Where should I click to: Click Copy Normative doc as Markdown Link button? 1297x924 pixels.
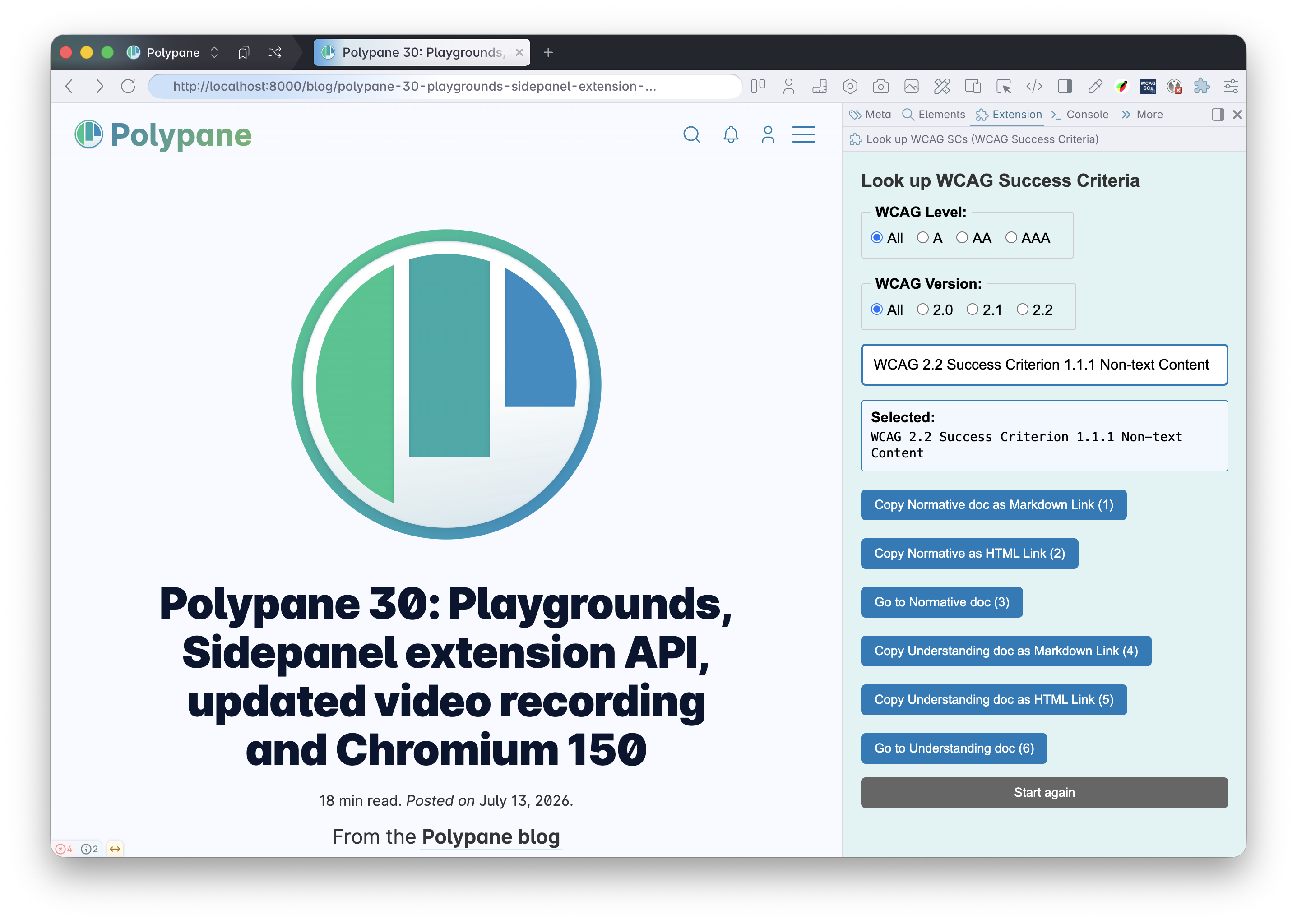tap(994, 505)
